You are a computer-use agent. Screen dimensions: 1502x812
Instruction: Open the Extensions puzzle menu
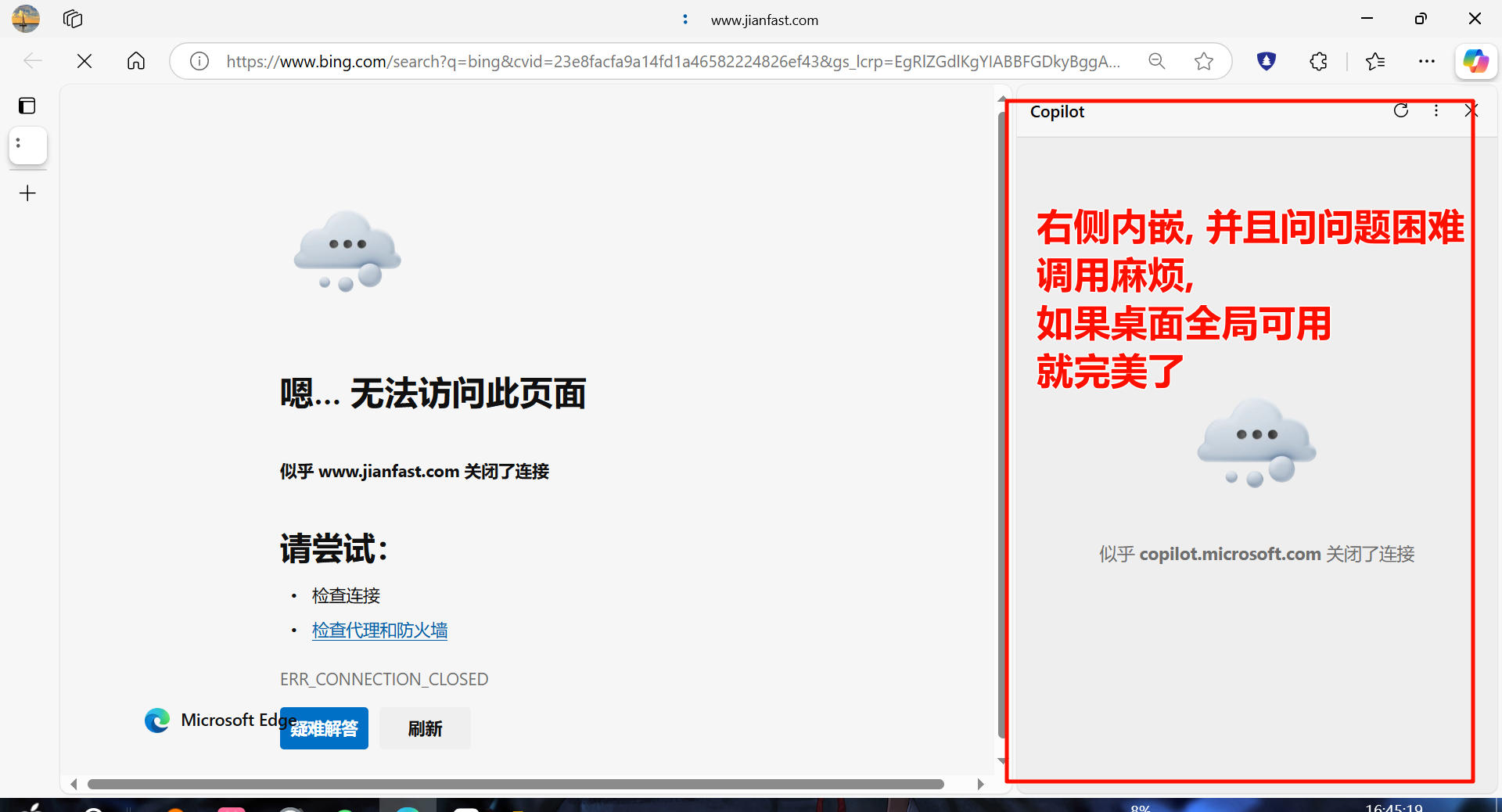pos(1319,61)
